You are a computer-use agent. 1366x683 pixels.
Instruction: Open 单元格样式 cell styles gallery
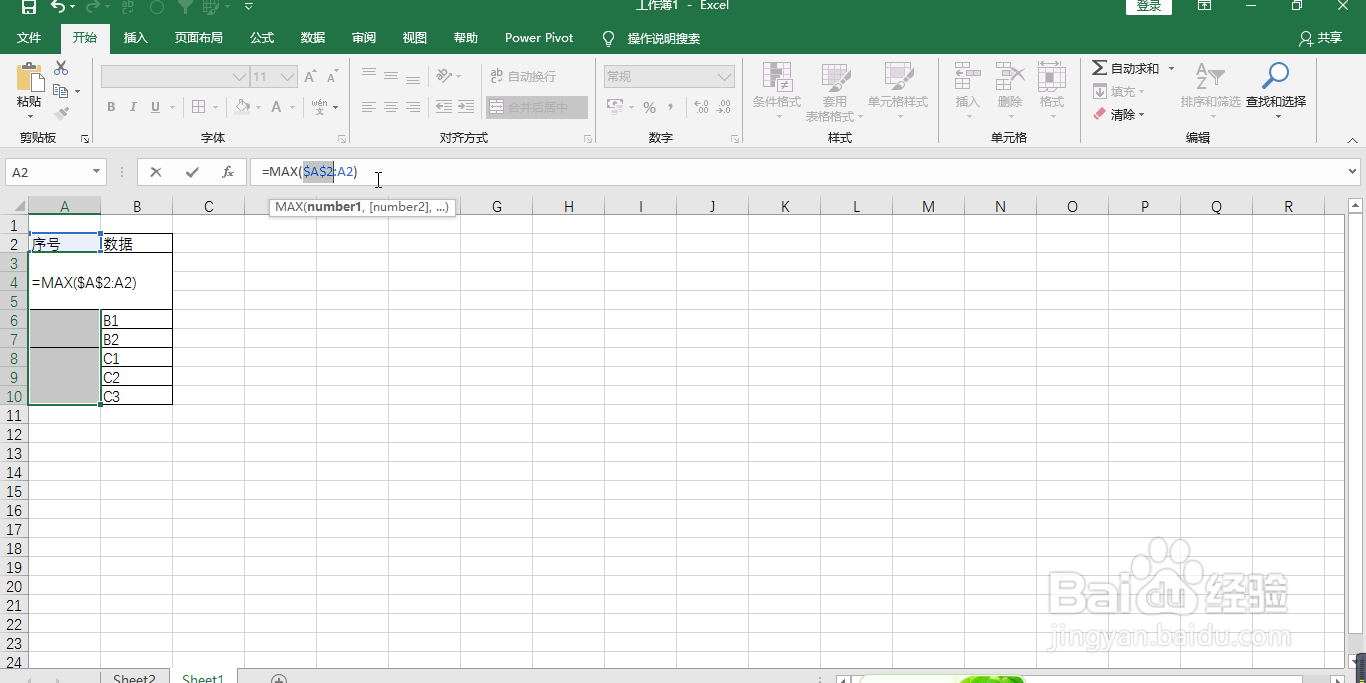coord(898,91)
